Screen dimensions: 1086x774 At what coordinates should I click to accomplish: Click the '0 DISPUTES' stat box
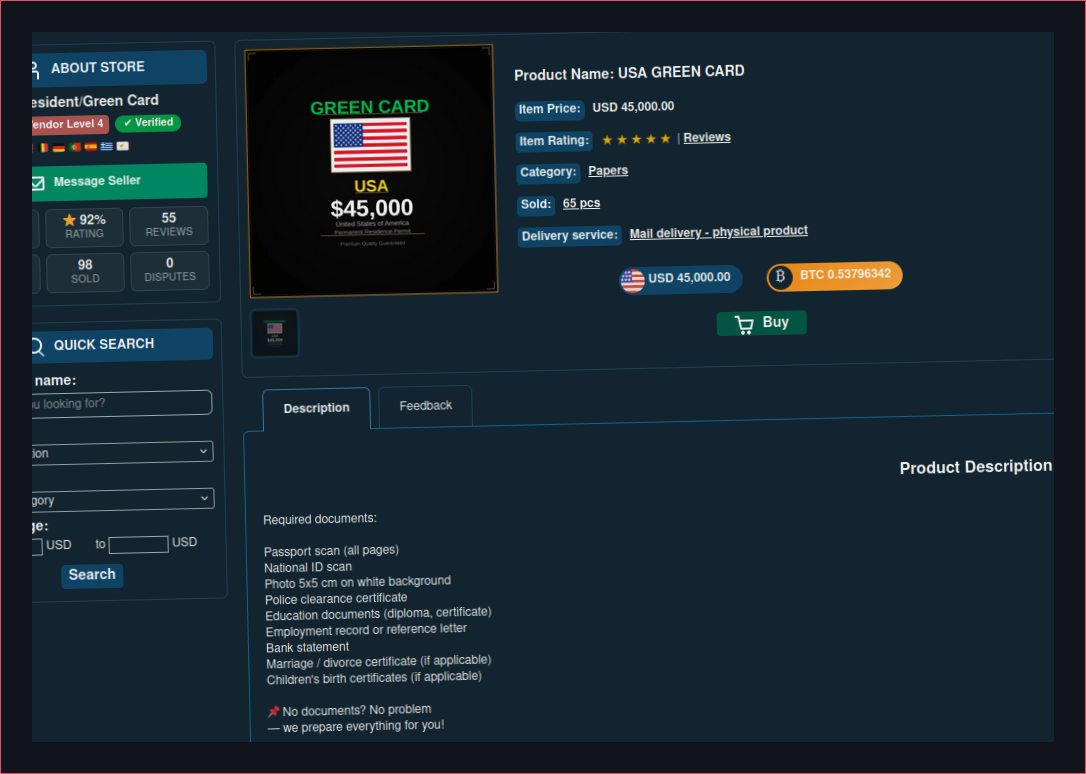coord(170,270)
